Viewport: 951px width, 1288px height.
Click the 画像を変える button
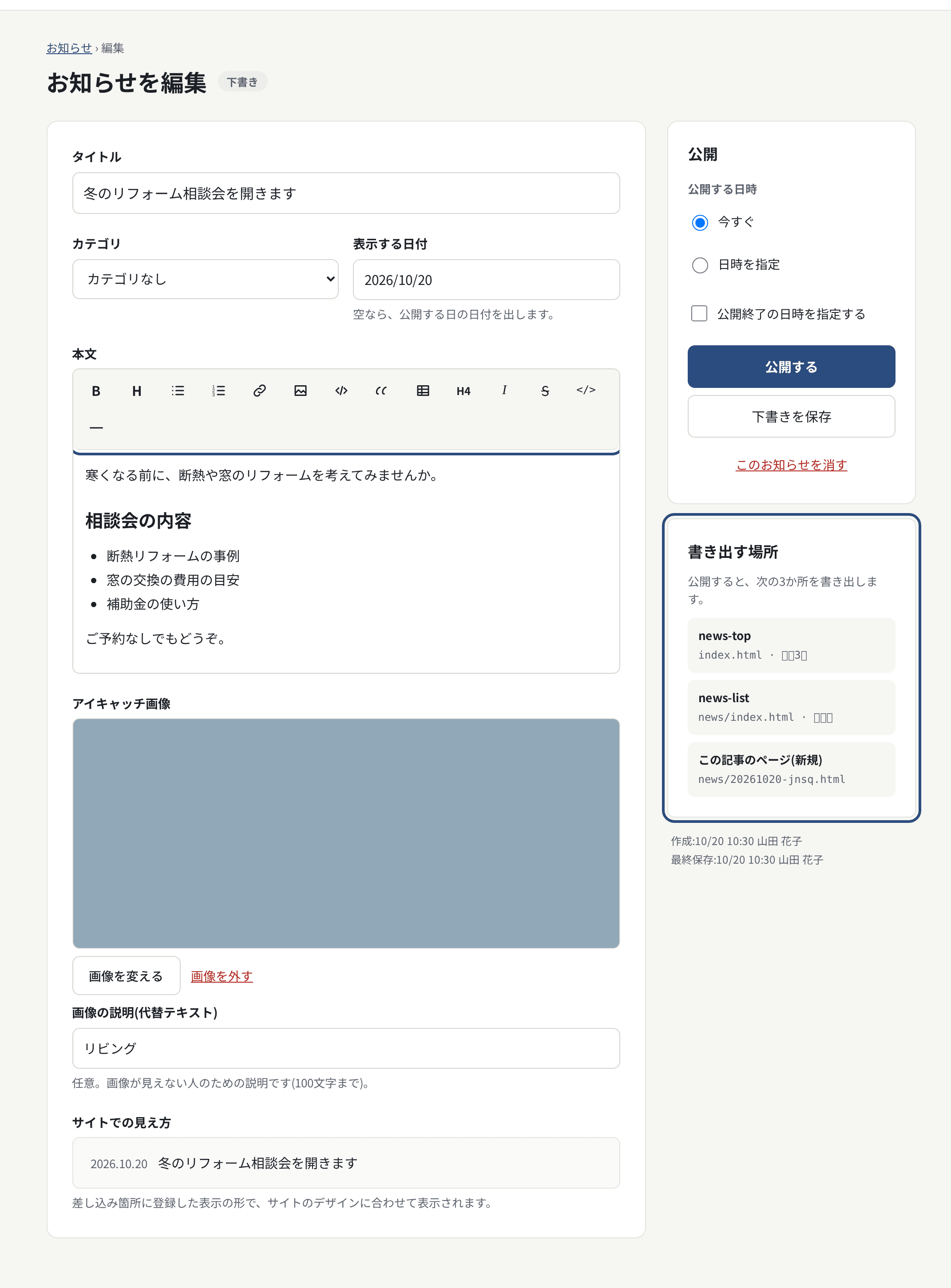(126, 976)
